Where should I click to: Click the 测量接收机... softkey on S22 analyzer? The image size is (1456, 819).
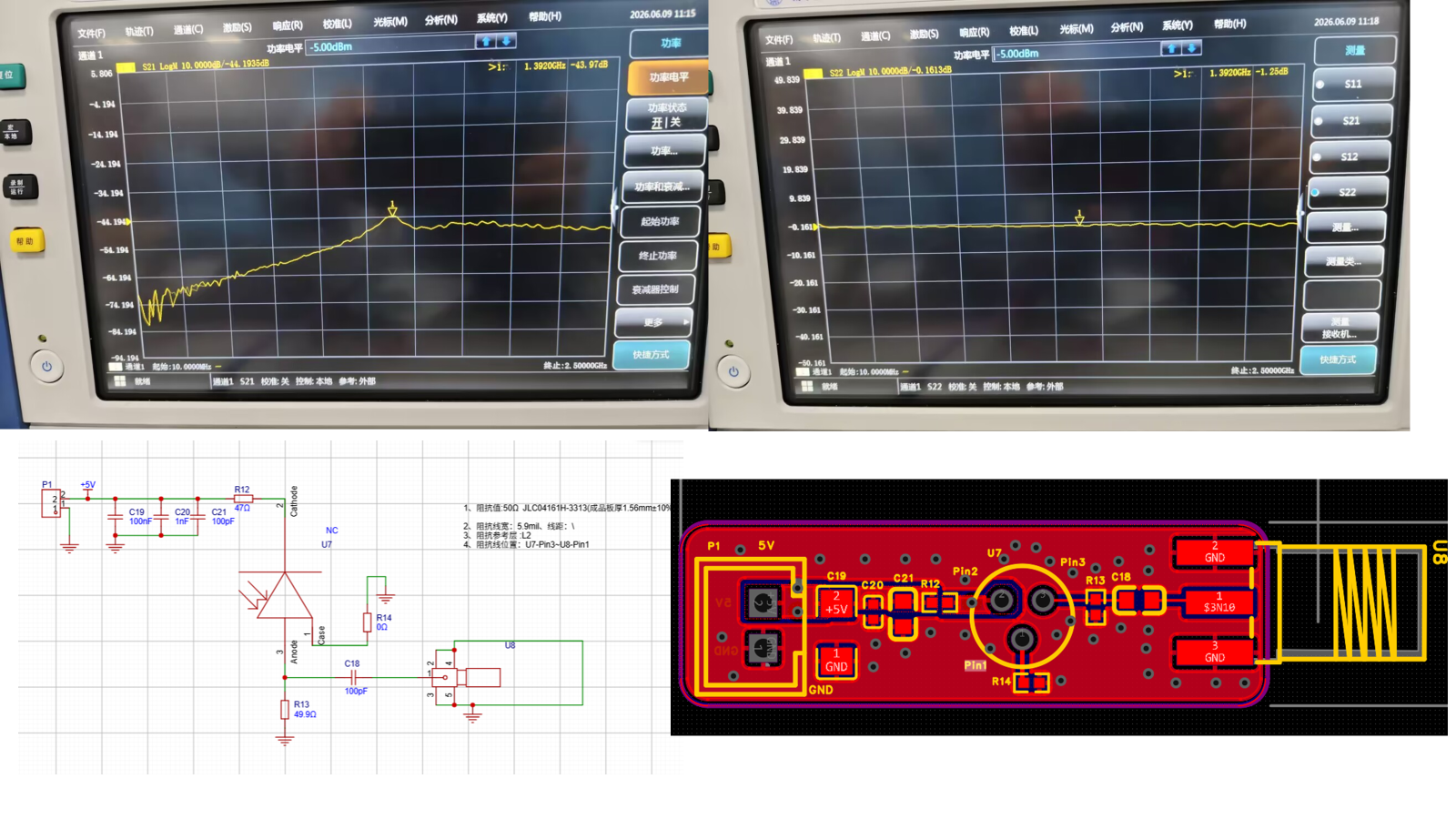click(1340, 328)
